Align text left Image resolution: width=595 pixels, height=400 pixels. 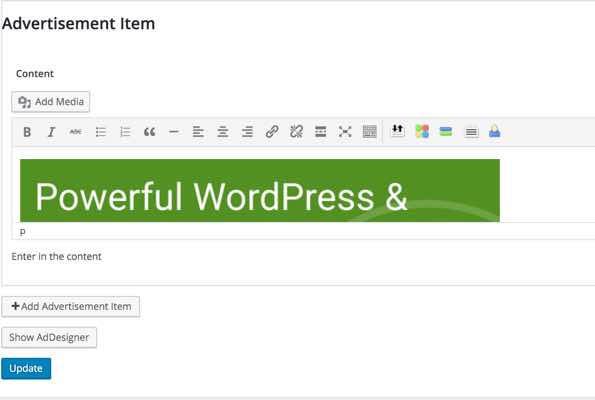(x=198, y=132)
